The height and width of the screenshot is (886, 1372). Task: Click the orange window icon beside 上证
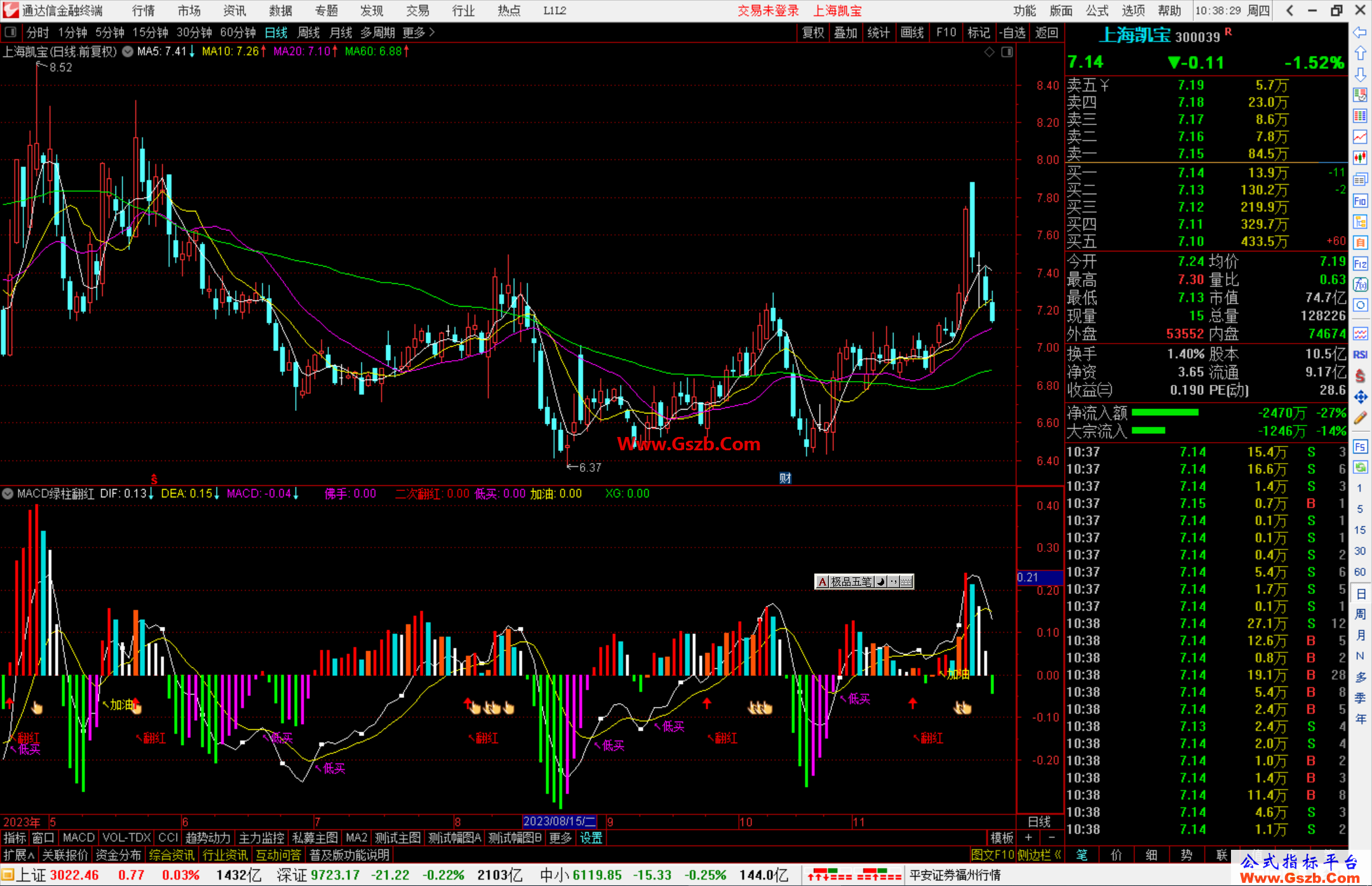pos(8,875)
